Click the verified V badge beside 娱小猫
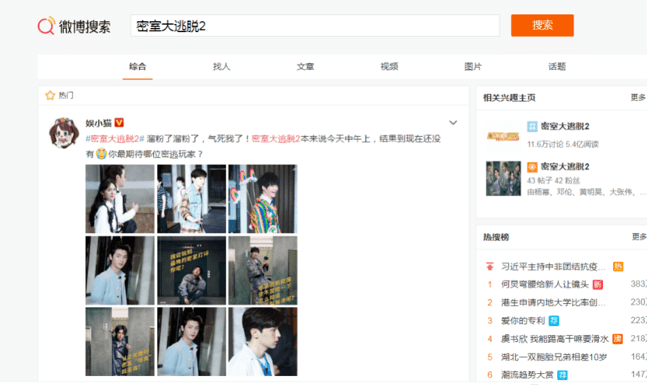Image resolution: width=647 pixels, height=385 pixels. (x=119, y=123)
